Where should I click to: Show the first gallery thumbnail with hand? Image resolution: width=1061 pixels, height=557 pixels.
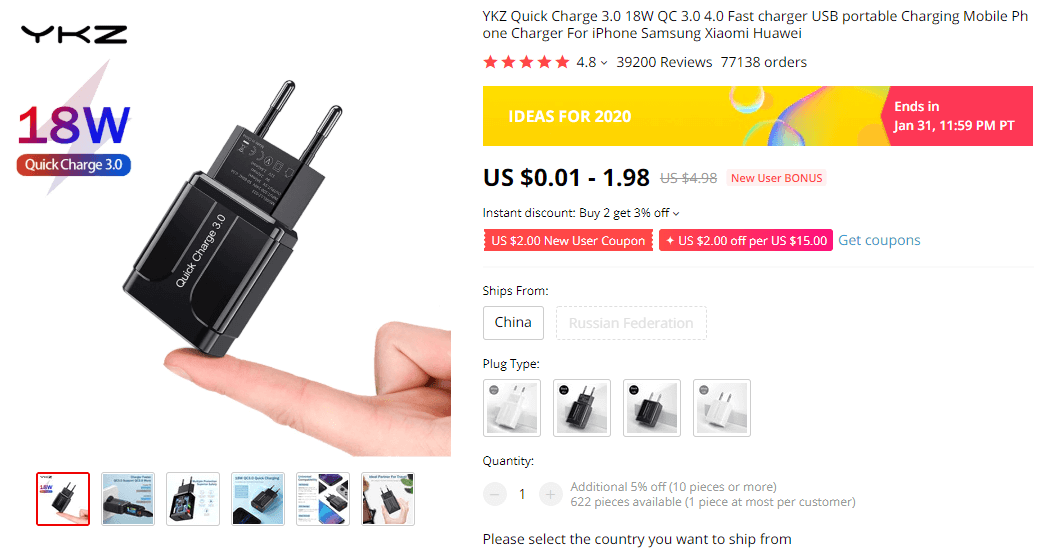tap(63, 499)
